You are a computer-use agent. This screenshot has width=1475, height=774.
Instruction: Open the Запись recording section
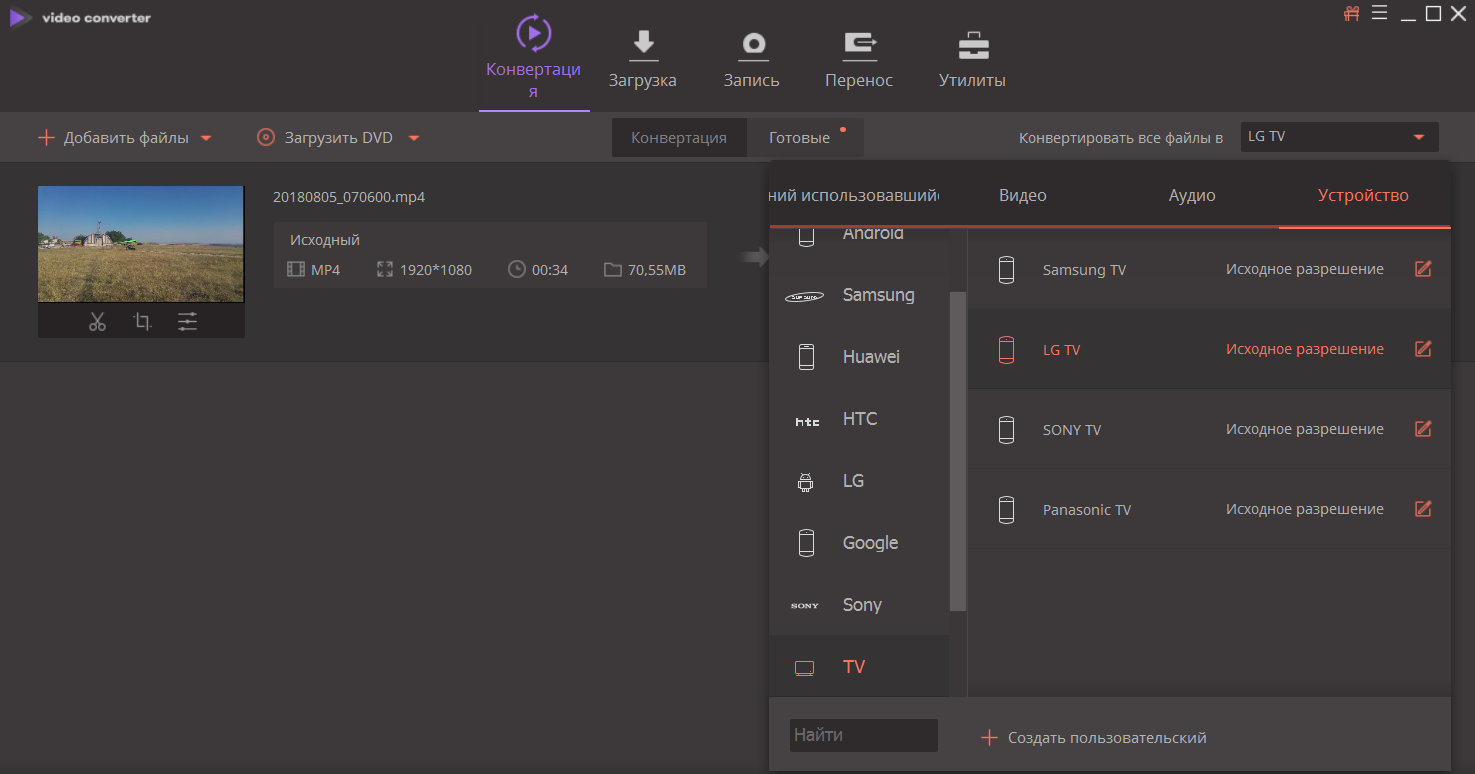click(x=751, y=60)
